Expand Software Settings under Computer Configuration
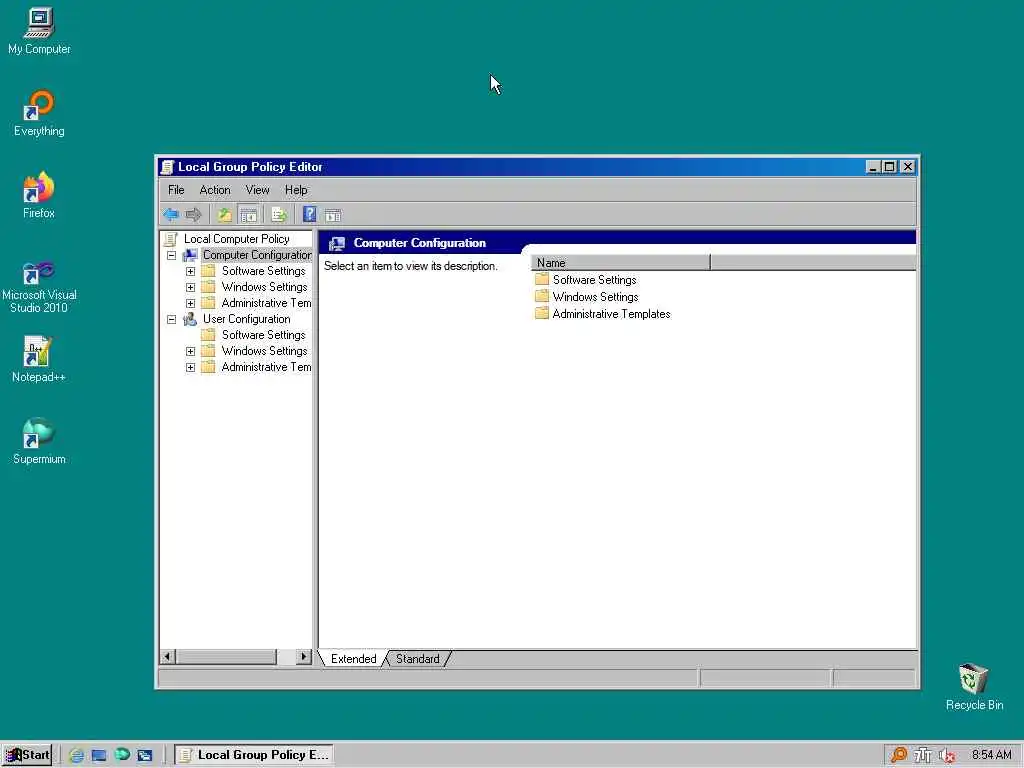 click(x=190, y=271)
